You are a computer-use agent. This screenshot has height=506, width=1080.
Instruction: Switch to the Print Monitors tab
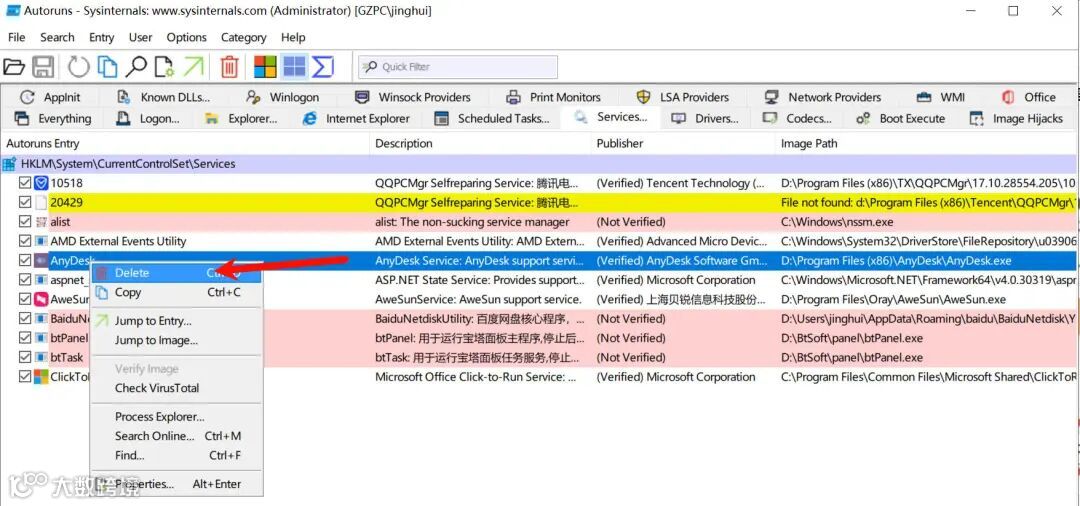tap(554, 97)
